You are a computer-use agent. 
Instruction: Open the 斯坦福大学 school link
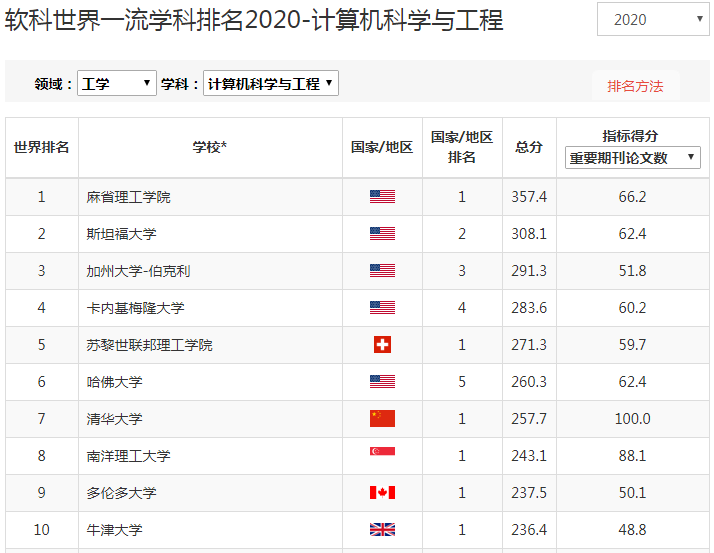(121, 234)
